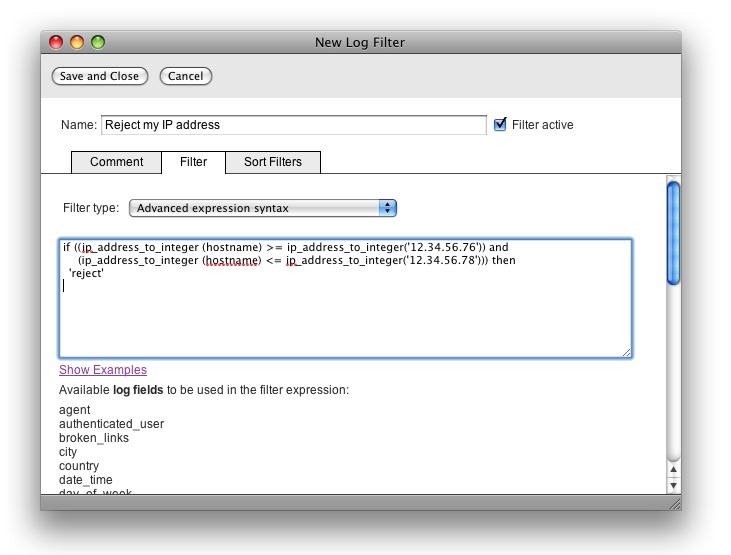Click the authenticated_user log field
The image size is (731, 555).
point(111,424)
